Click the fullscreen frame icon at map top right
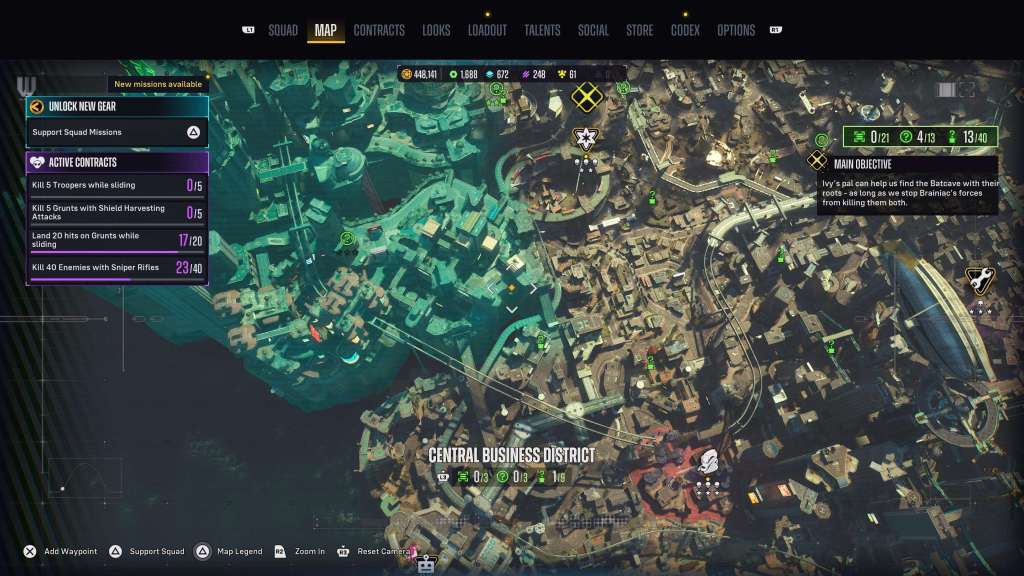This screenshot has width=1024, height=576. pyautogui.click(x=967, y=90)
